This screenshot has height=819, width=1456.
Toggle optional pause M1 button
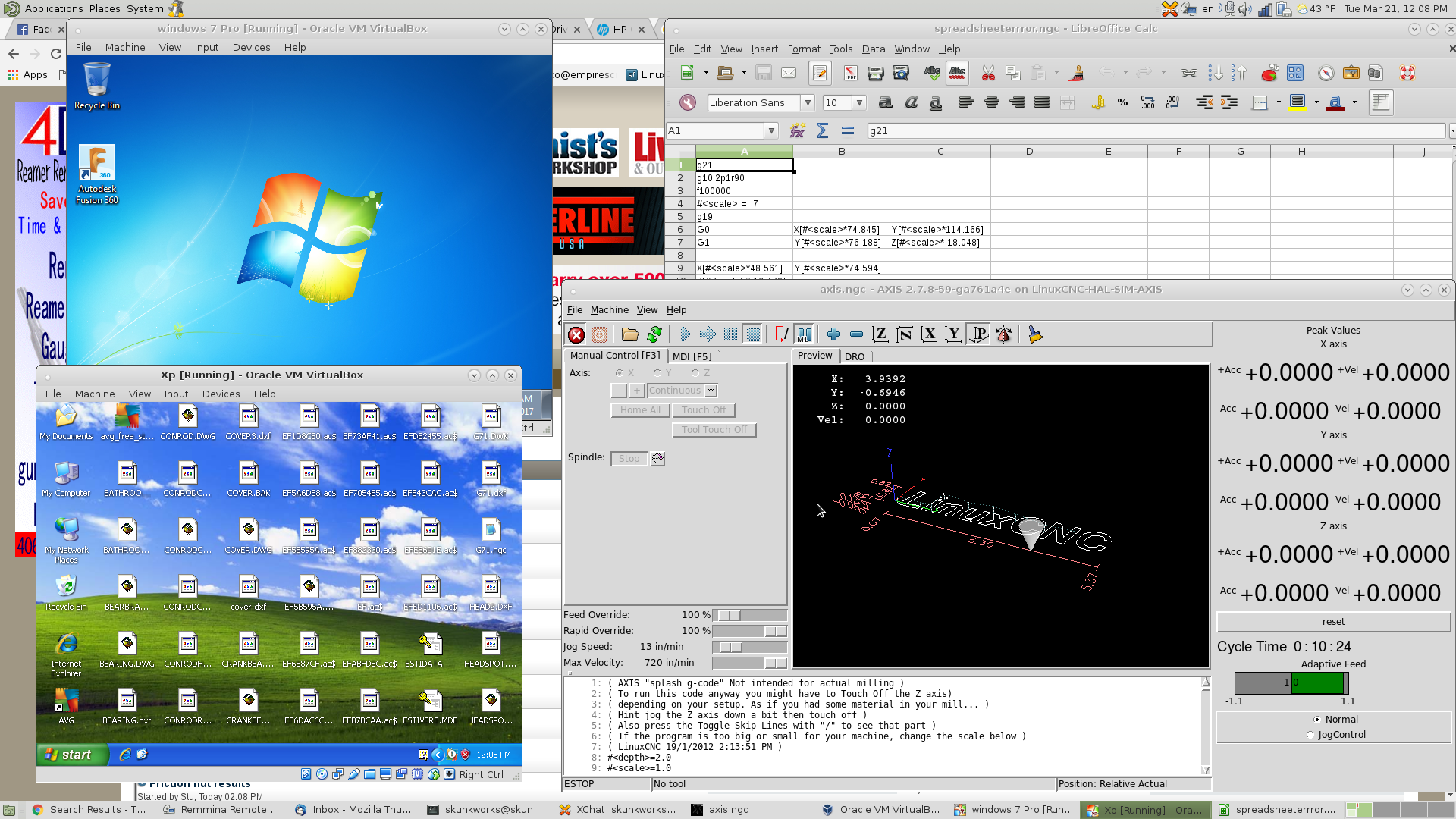pyautogui.click(x=804, y=334)
